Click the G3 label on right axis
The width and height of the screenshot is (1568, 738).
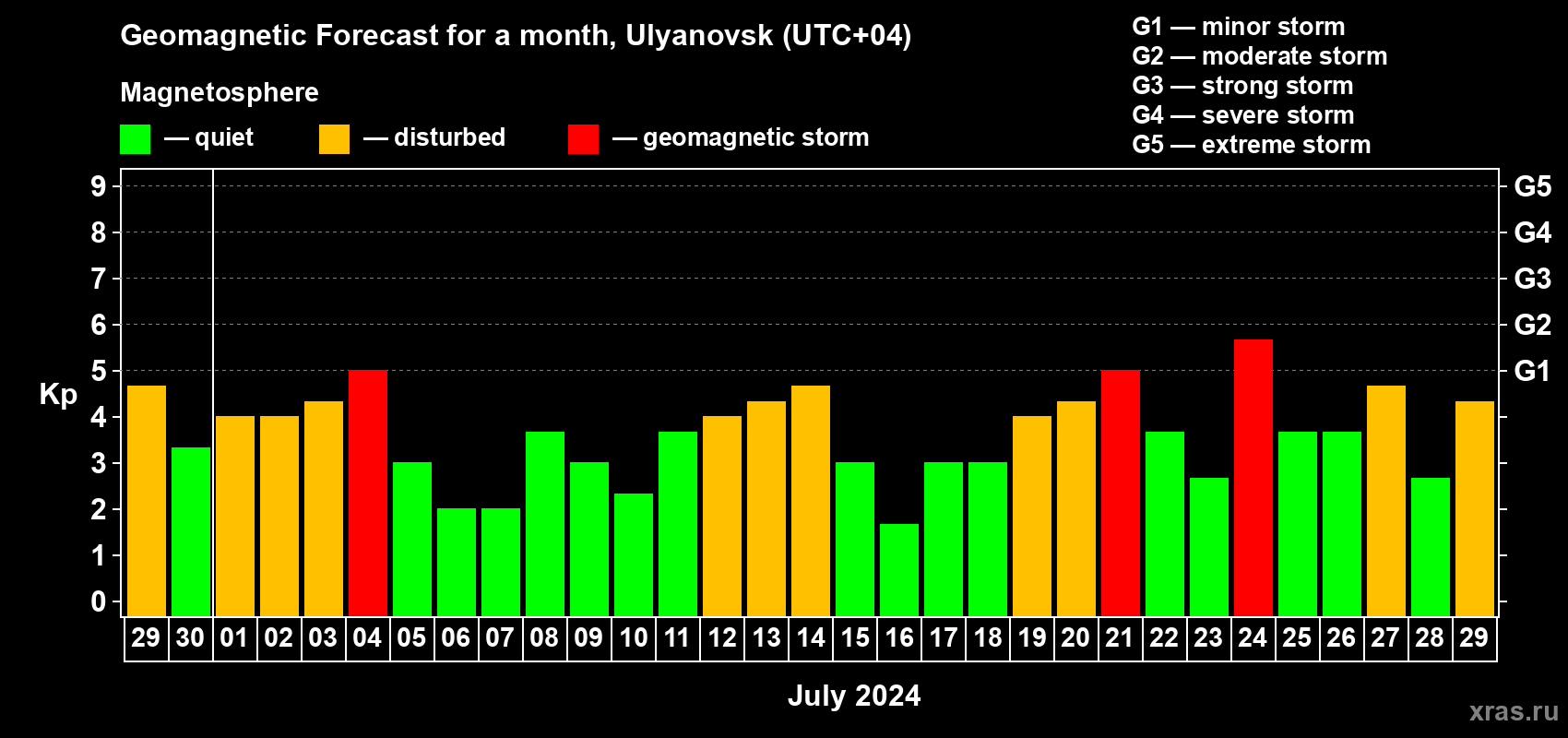click(x=1533, y=279)
